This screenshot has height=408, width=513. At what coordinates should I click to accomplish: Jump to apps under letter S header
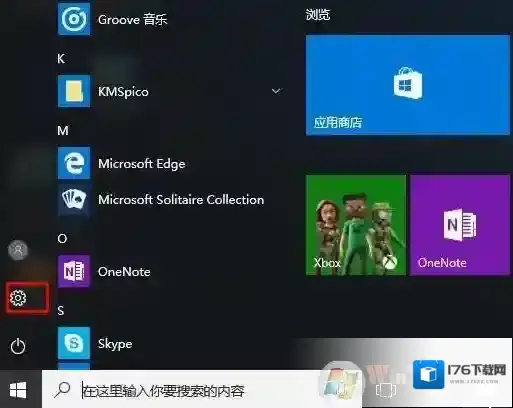pos(61,311)
